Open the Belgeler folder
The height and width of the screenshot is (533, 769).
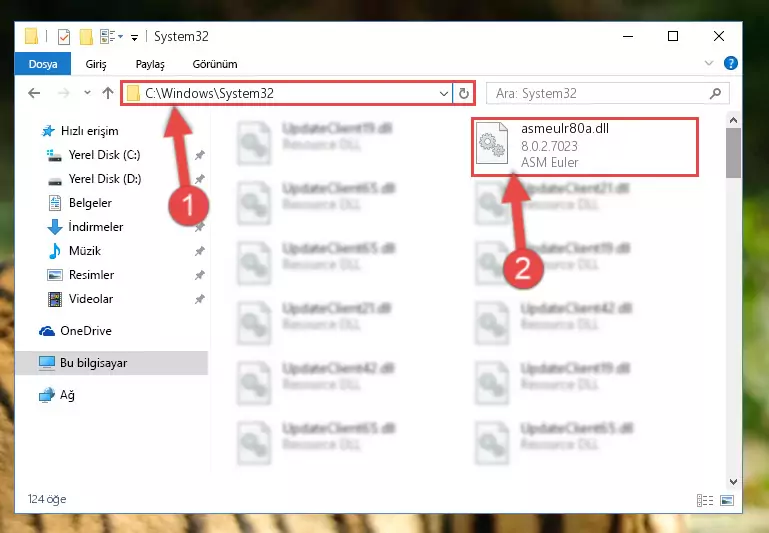(90, 203)
